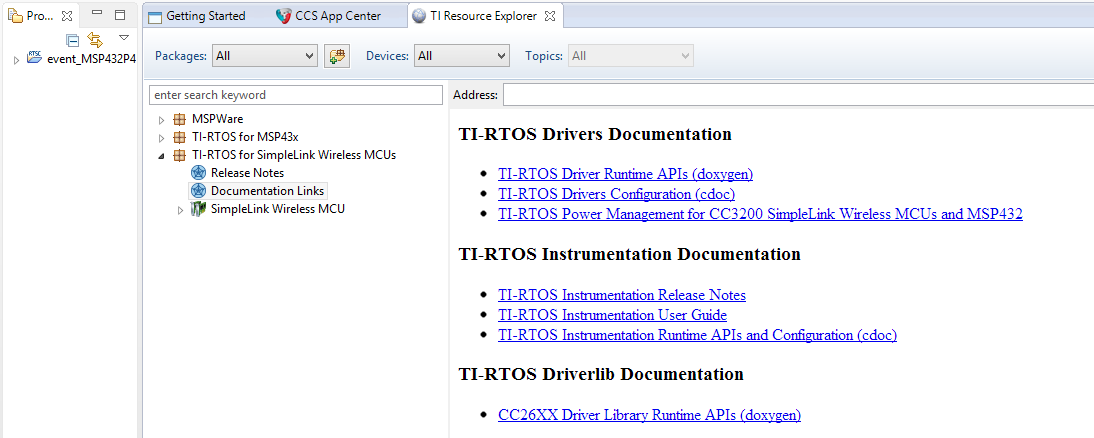Click the TI-RTOS Instrumentation Documentation heading
This screenshot has height=438, width=1094.
click(x=629, y=254)
